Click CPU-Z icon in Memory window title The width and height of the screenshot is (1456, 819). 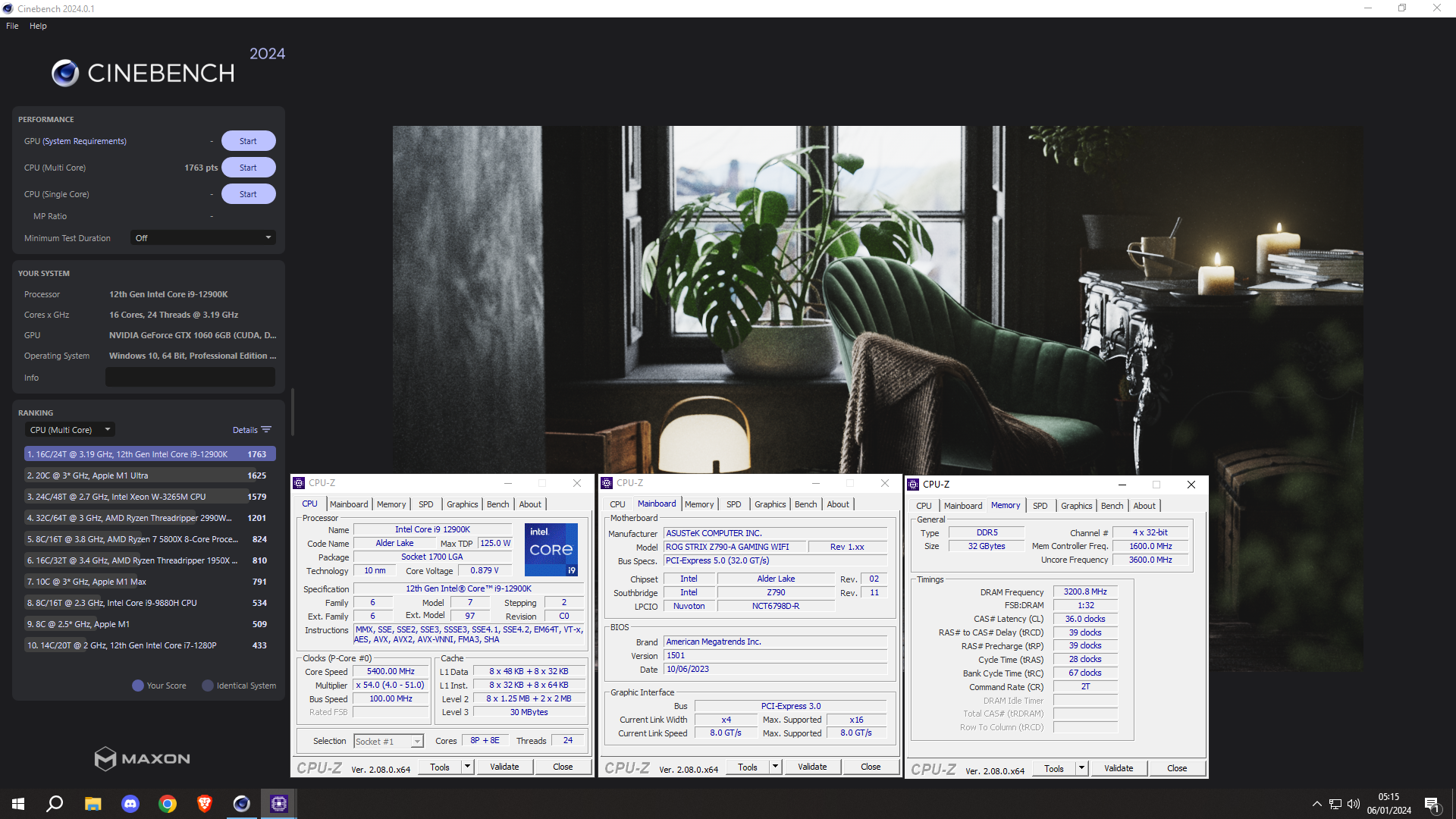coord(913,485)
